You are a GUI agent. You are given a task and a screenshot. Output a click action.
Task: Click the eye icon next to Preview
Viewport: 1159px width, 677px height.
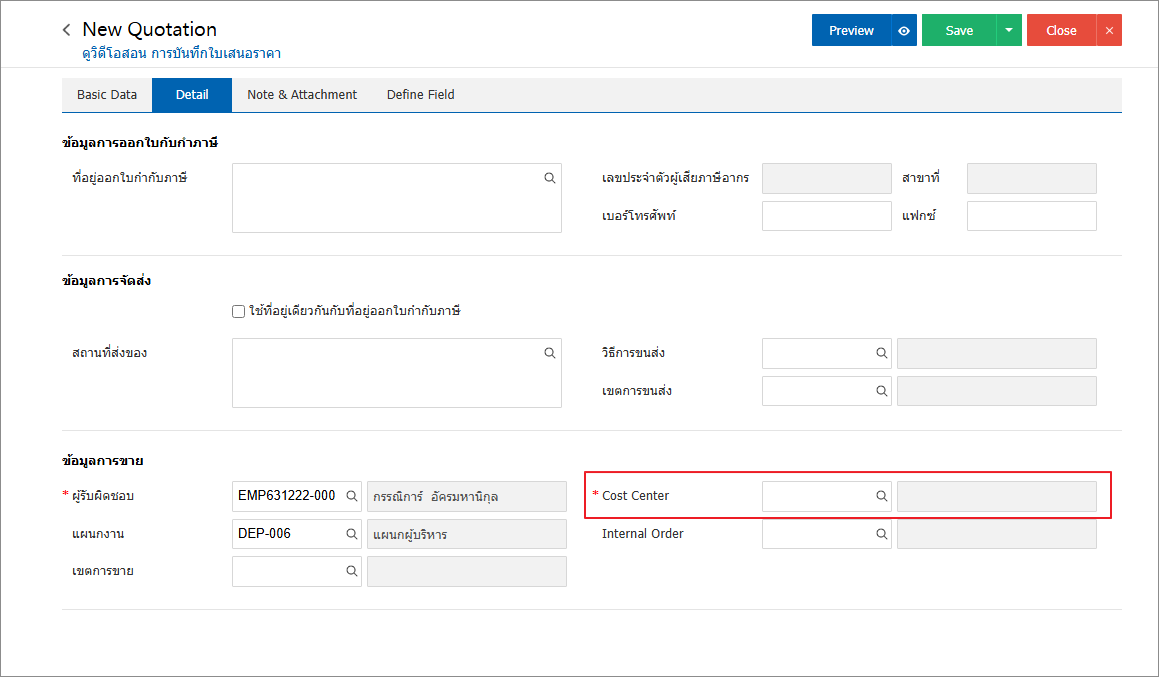[x=904, y=31]
